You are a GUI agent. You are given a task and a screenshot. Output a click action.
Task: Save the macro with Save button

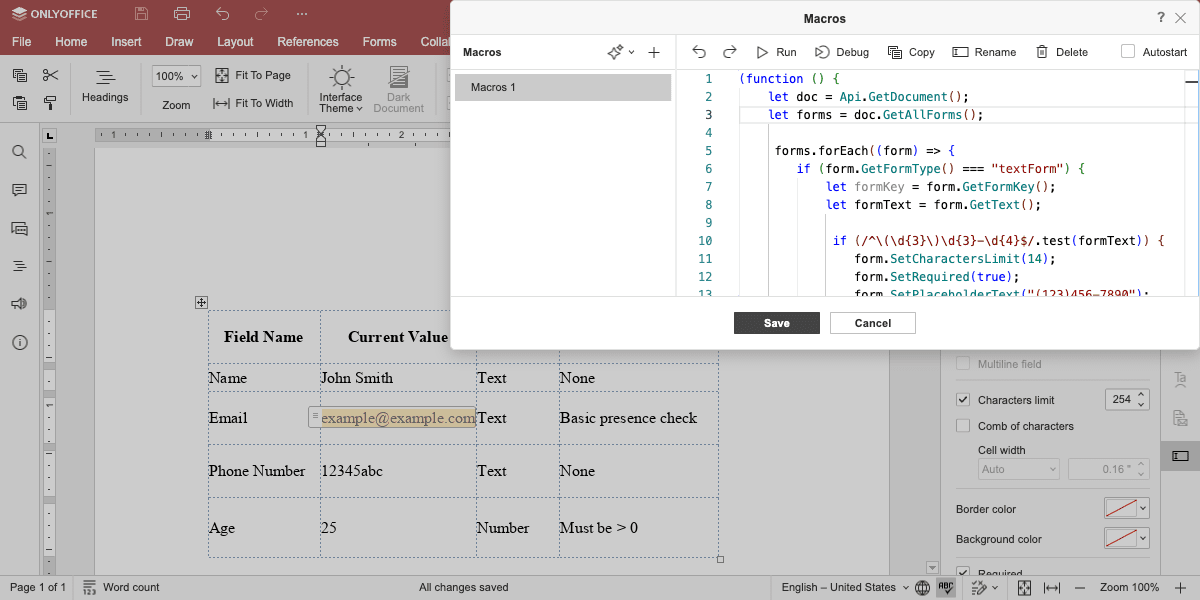777,323
